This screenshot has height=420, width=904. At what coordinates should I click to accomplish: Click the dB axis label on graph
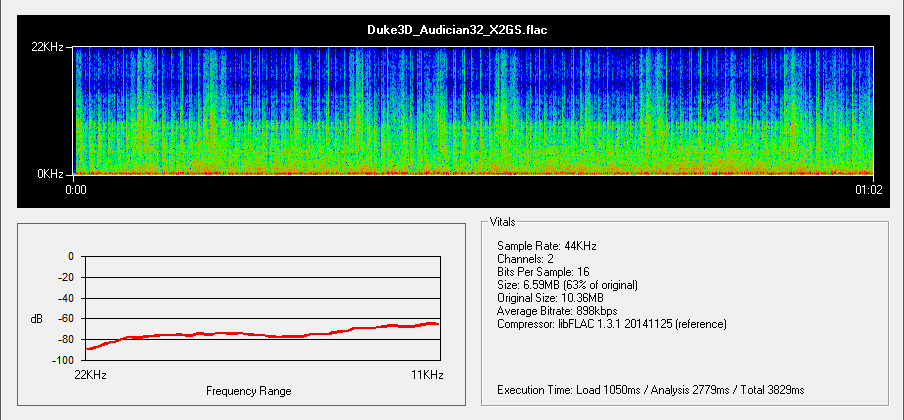tap(37, 319)
